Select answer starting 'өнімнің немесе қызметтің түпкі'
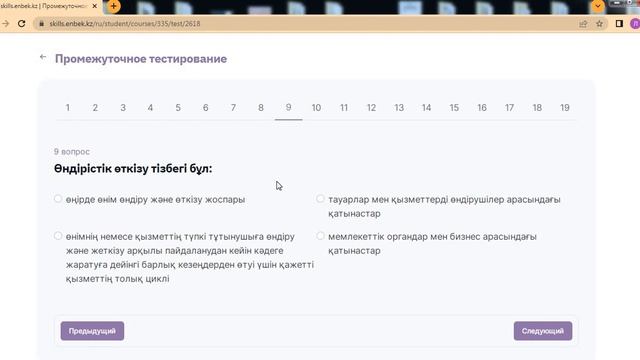Image resolution: width=640 pixels, height=360 pixels. coord(58,236)
